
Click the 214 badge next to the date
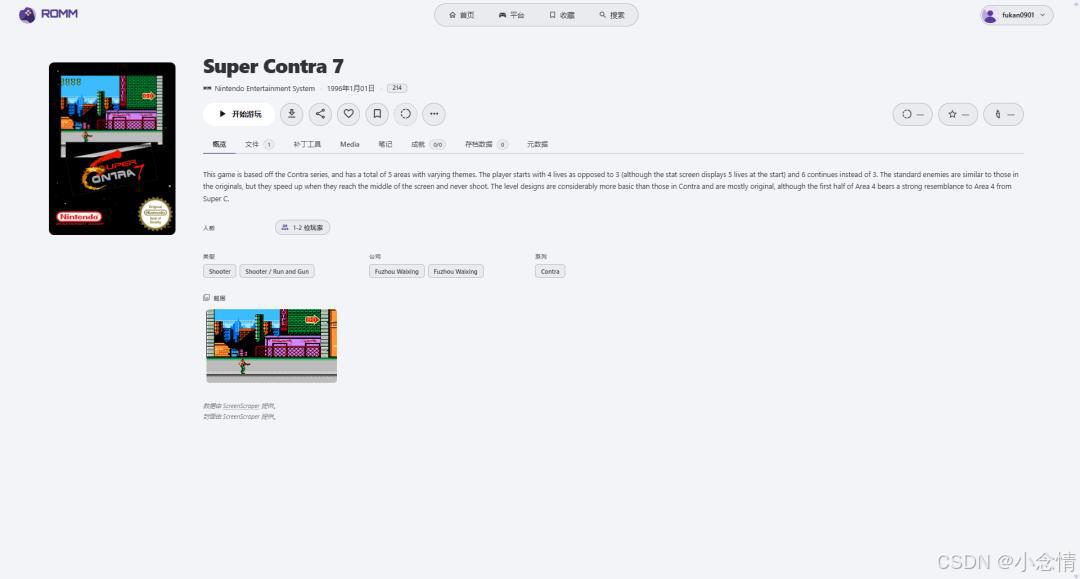[x=397, y=88]
